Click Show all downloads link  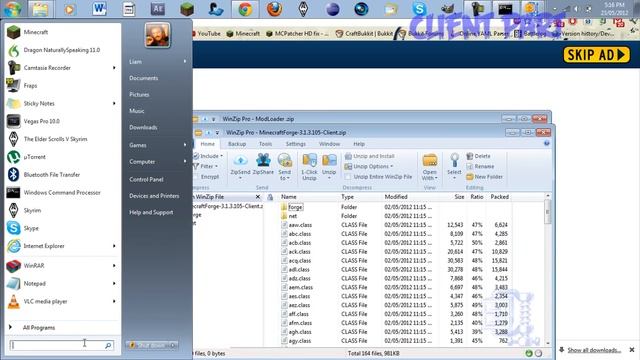tap(594, 350)
